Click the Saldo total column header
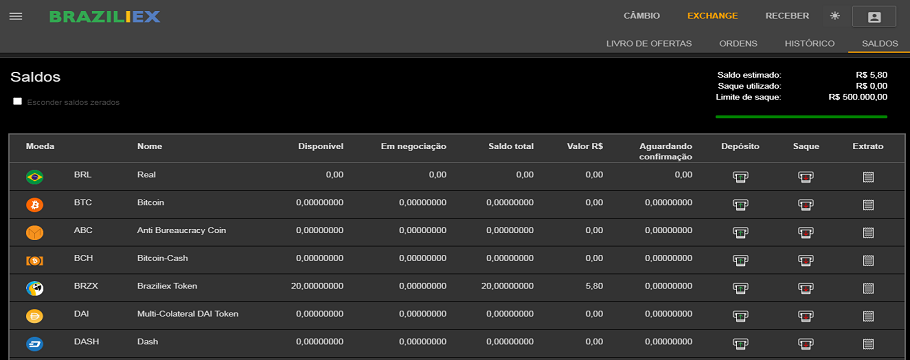Viewport: 910px width, 360px height. point(511,146)
